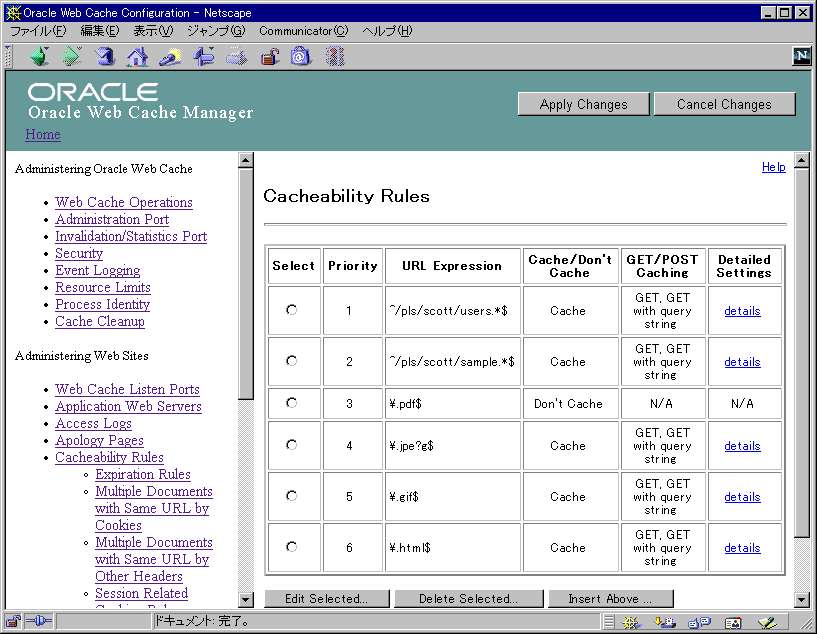Open details for the sample.*$ rule
Viewport: 817px width, 634px height.
click(x=742, y=362)
